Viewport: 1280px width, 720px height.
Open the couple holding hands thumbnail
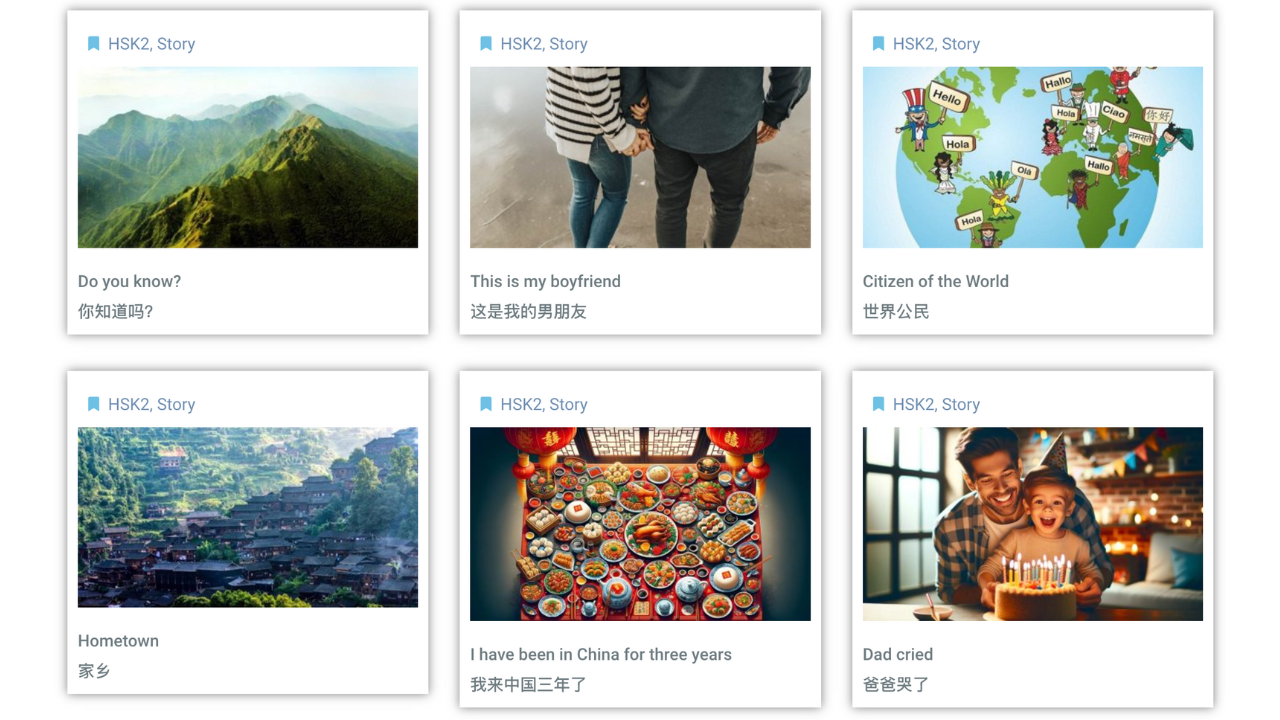pyautogui.click(x=640, y=157)
